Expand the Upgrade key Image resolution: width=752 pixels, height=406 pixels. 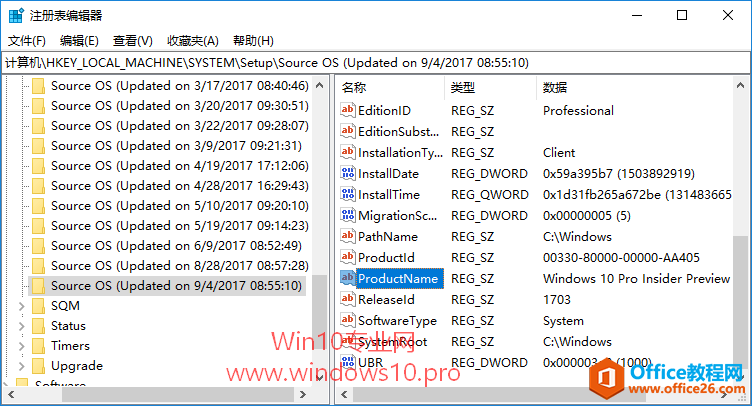click(22, 366)
